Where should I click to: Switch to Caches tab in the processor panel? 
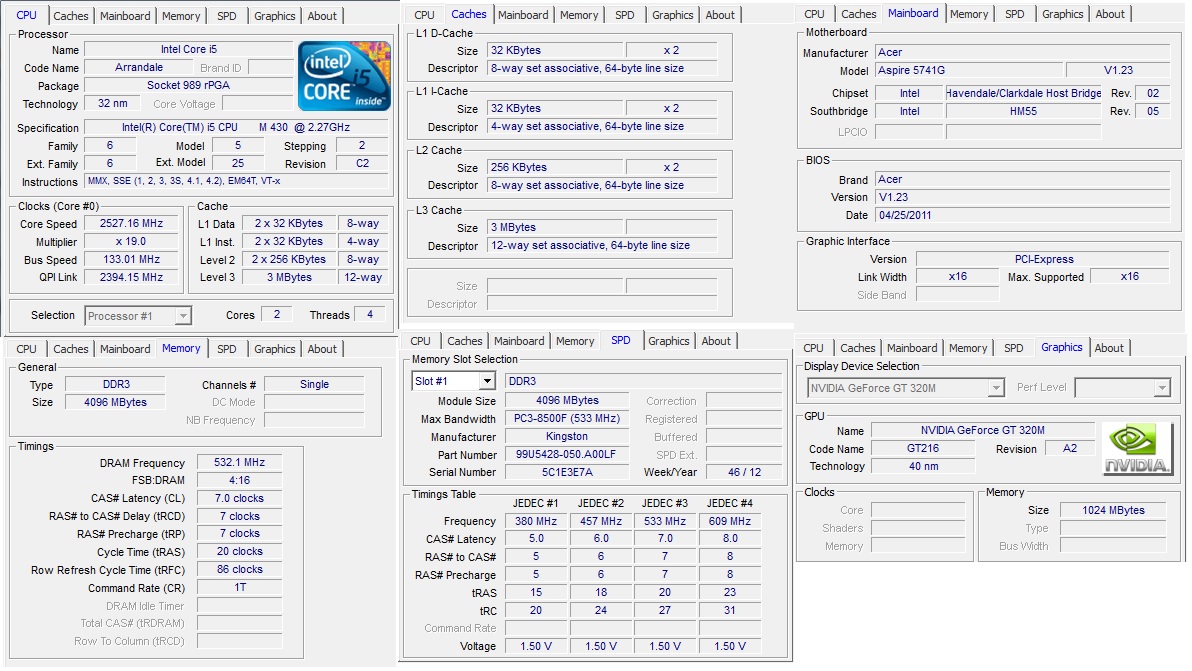coord(71,16)
